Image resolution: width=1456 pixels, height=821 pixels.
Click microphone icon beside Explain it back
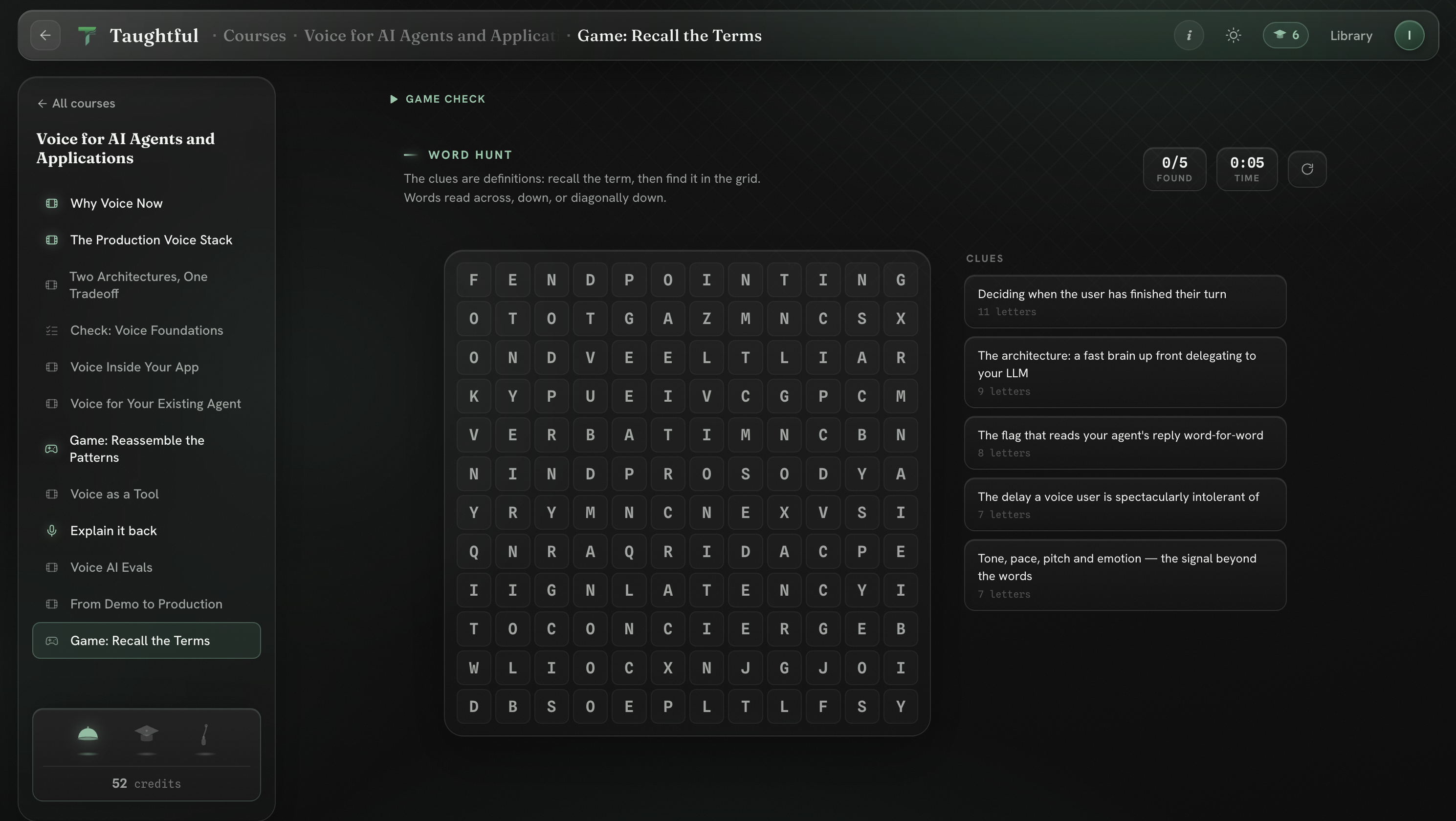51,531
